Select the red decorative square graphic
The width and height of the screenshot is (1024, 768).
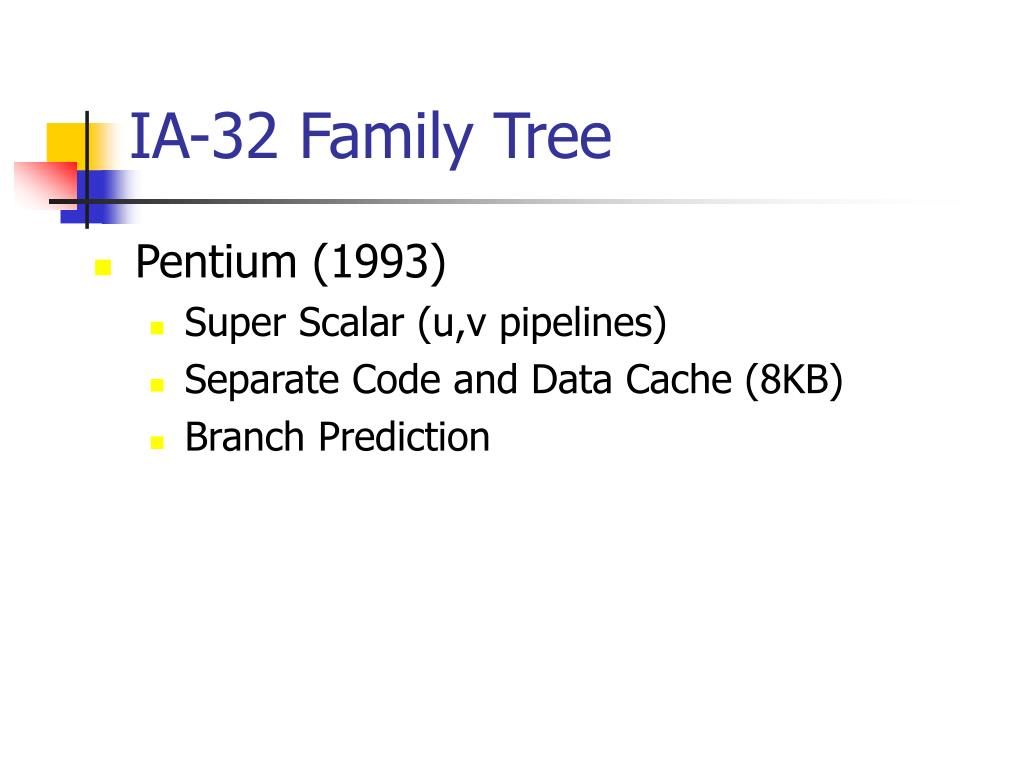tap(46, 184)
